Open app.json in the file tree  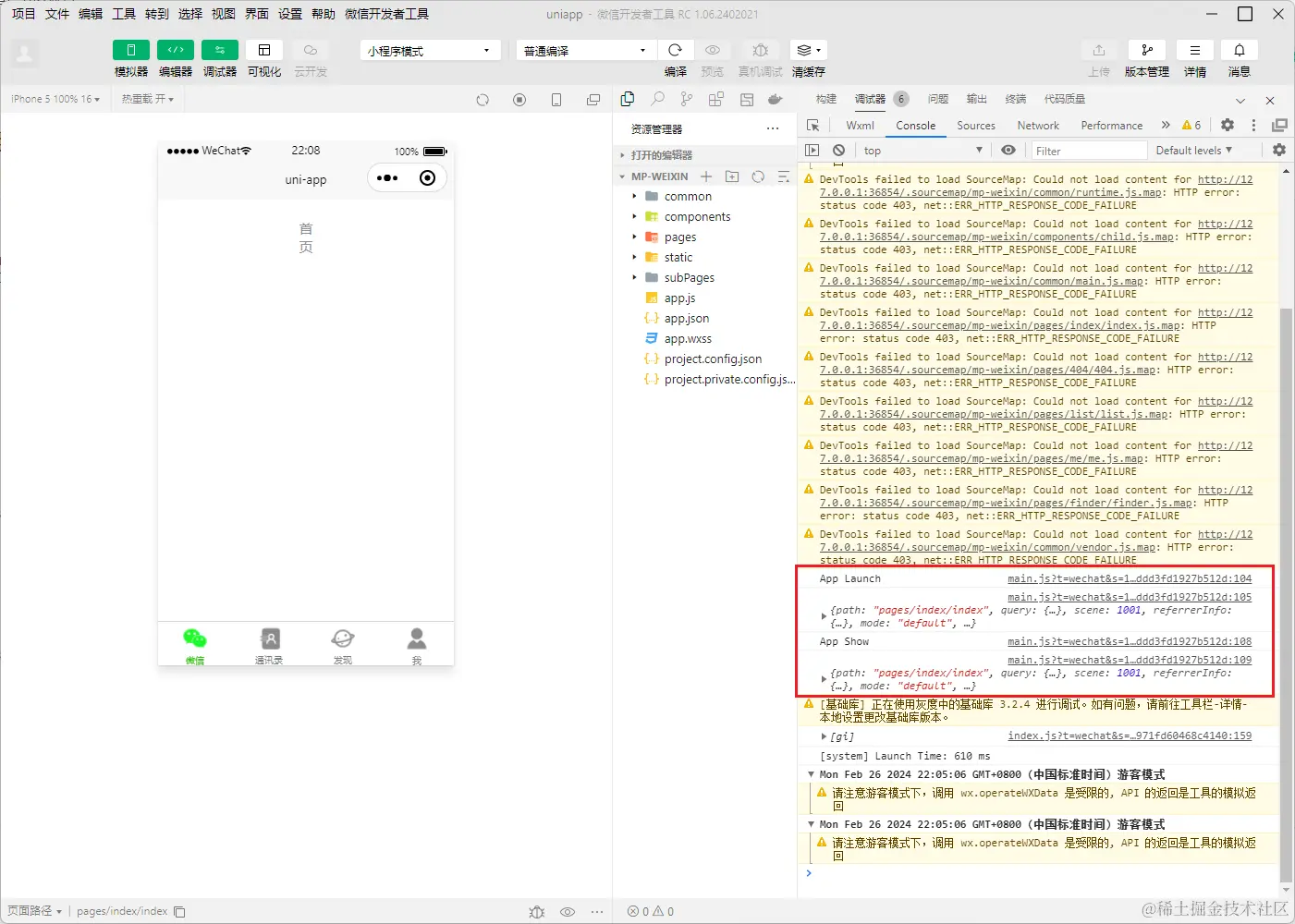click(687, 319)
